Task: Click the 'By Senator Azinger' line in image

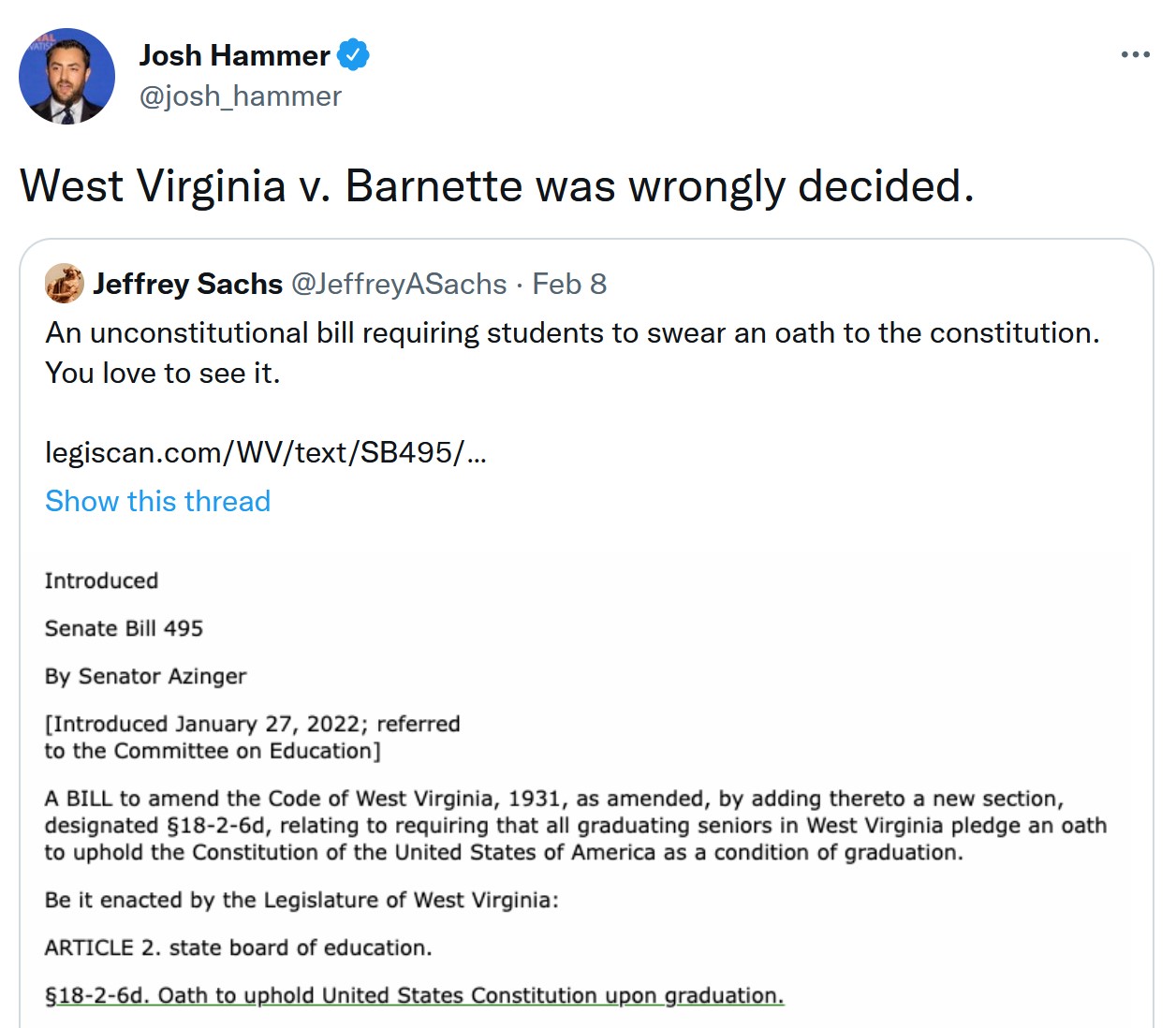Action: 145,676
